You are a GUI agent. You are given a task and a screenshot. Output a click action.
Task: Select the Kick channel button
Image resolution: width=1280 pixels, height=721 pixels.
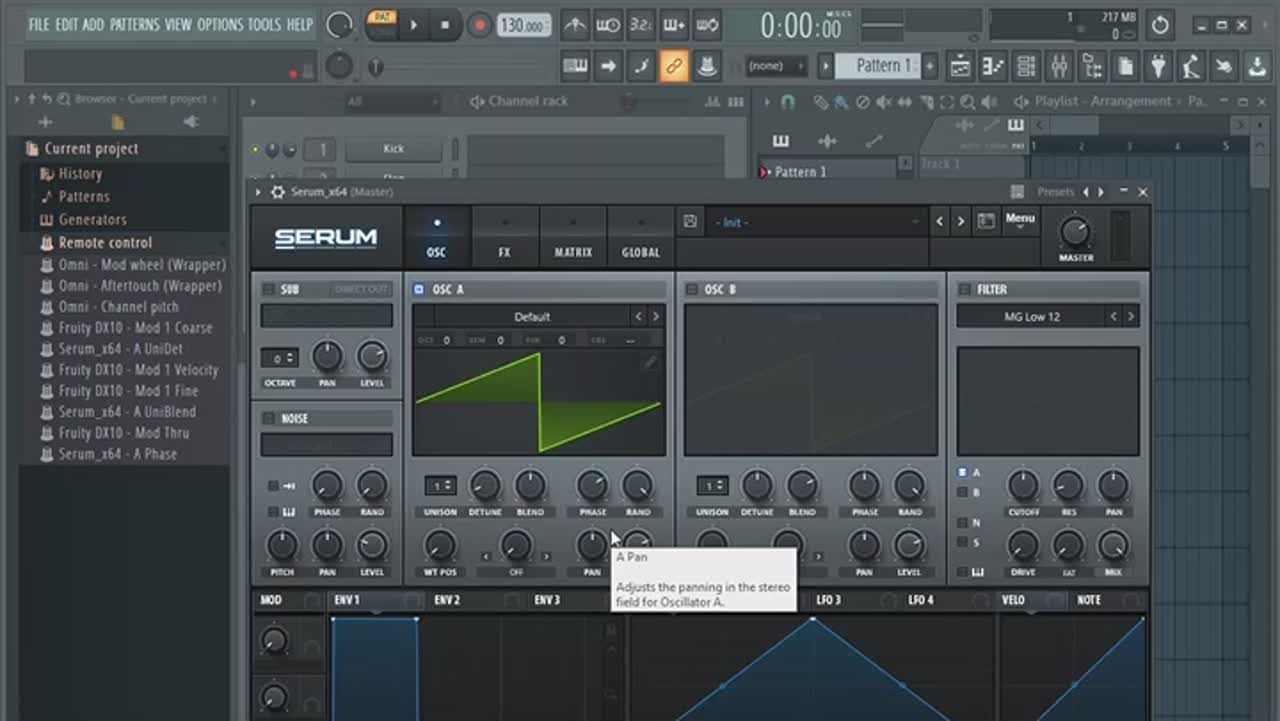coord(393,149)
